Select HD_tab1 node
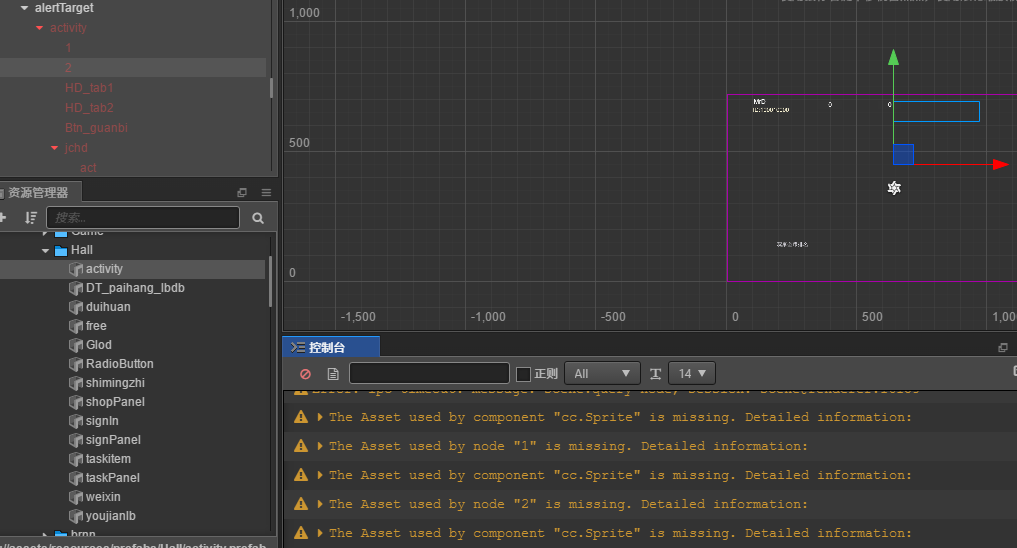1017x548 pixels. pyautogui.click(x=89, y=88)
